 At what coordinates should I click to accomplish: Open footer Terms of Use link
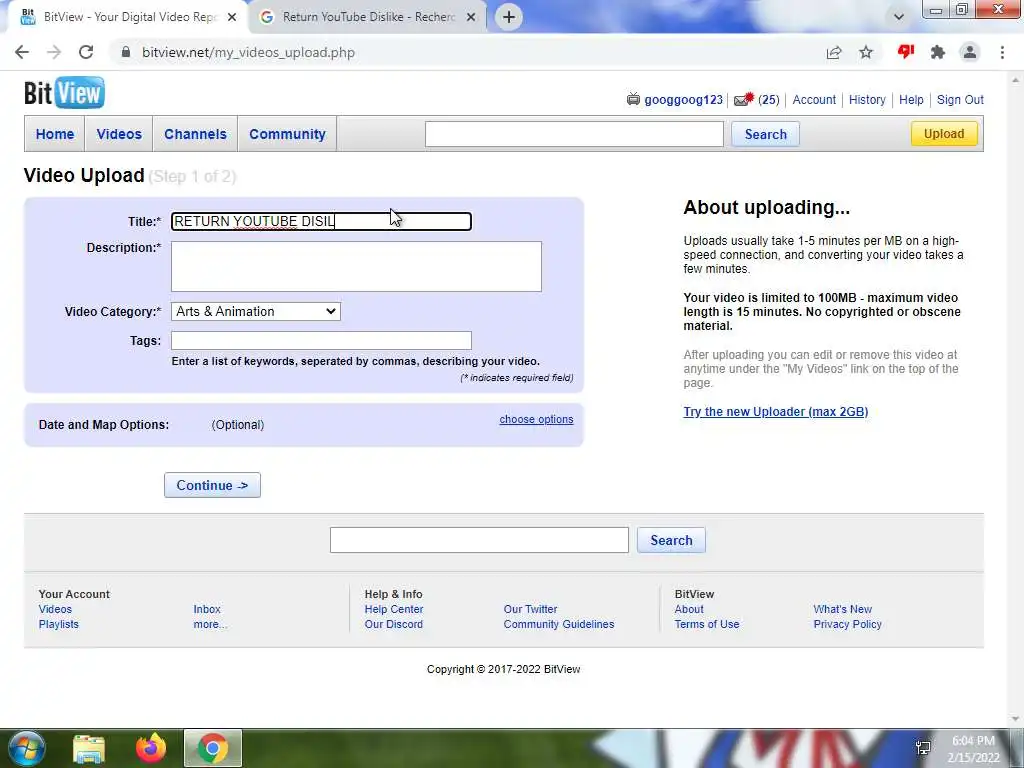click(x=707, y=624)
